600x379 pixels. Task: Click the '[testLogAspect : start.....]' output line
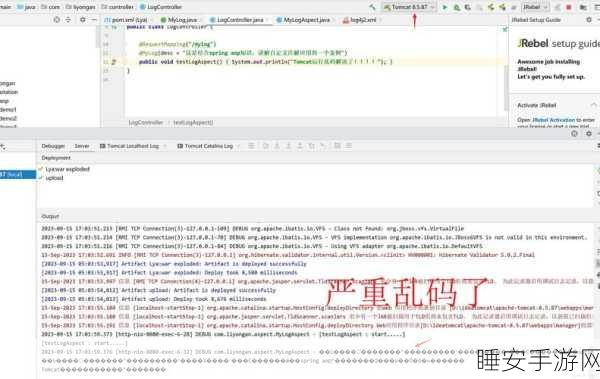(x=84, y=343)
